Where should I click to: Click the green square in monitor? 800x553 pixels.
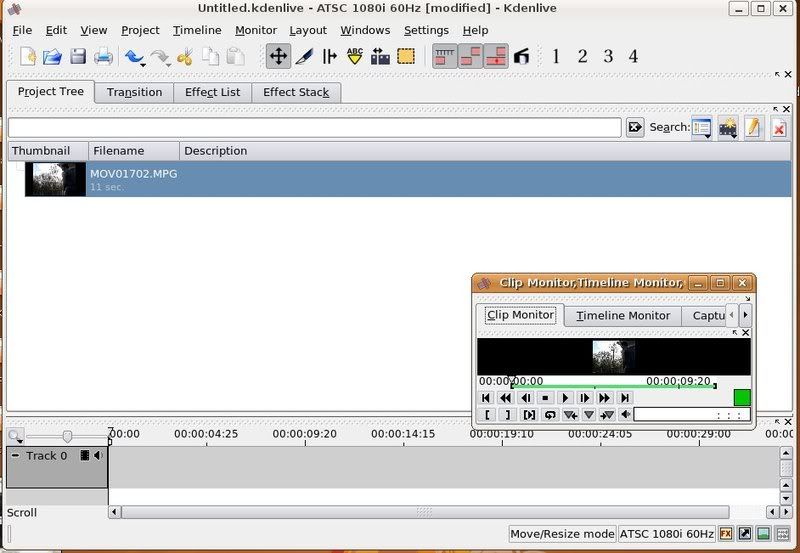point(742,397)
